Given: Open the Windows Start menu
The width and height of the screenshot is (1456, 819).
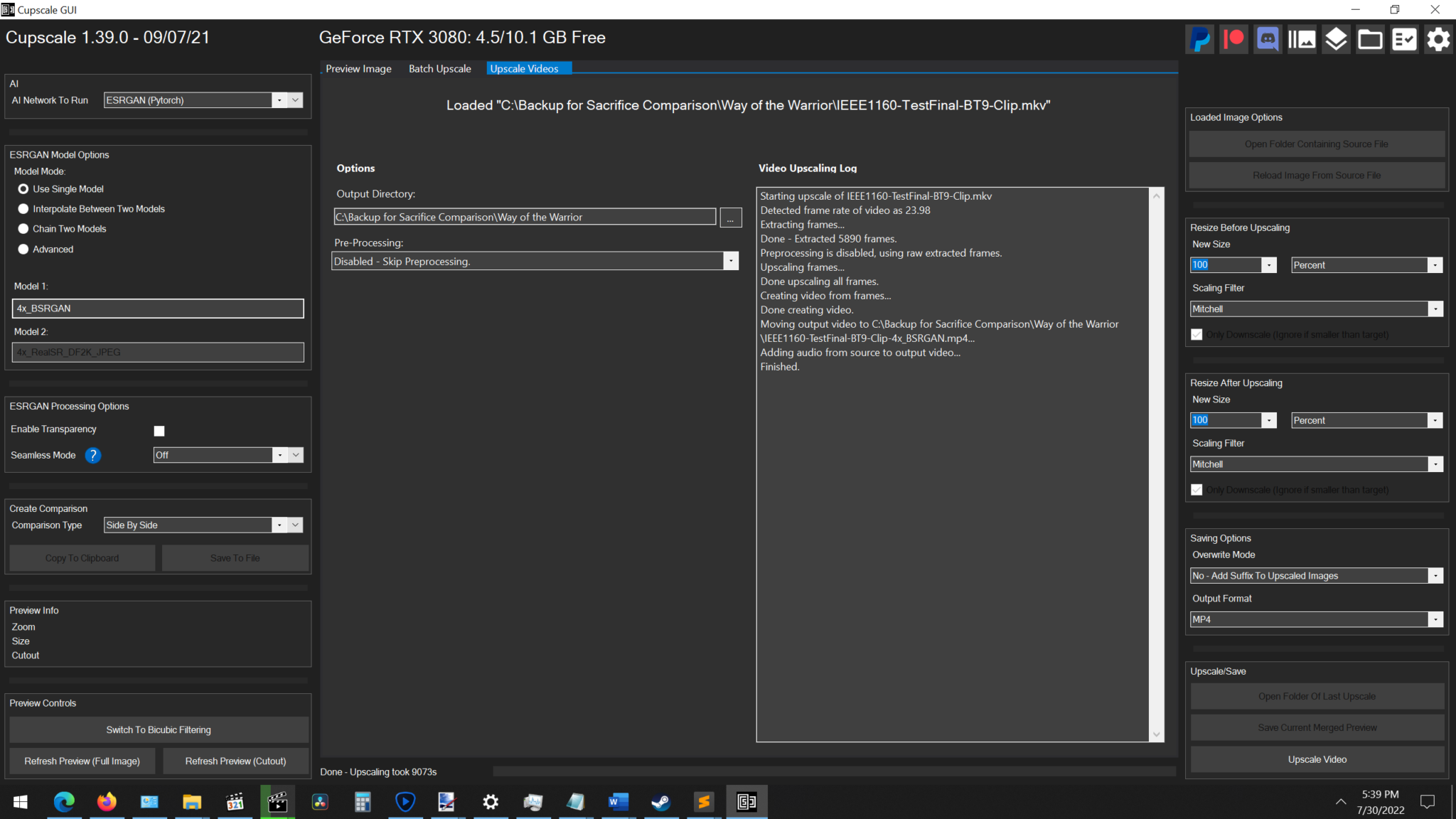Looking at the screenshot, I should tap(21, 802).
